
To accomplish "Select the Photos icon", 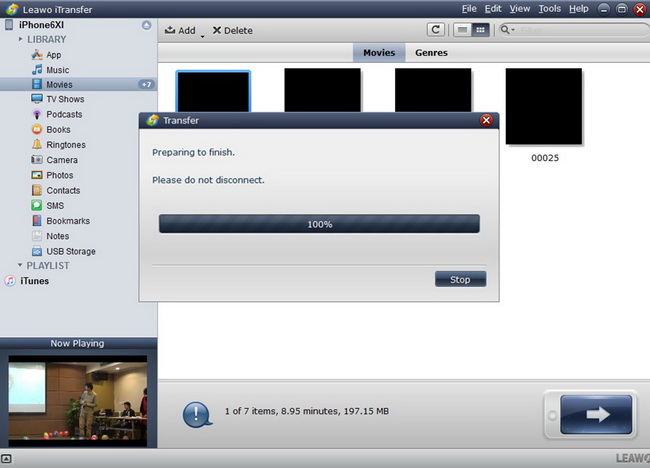I will [x=37, y=175].
